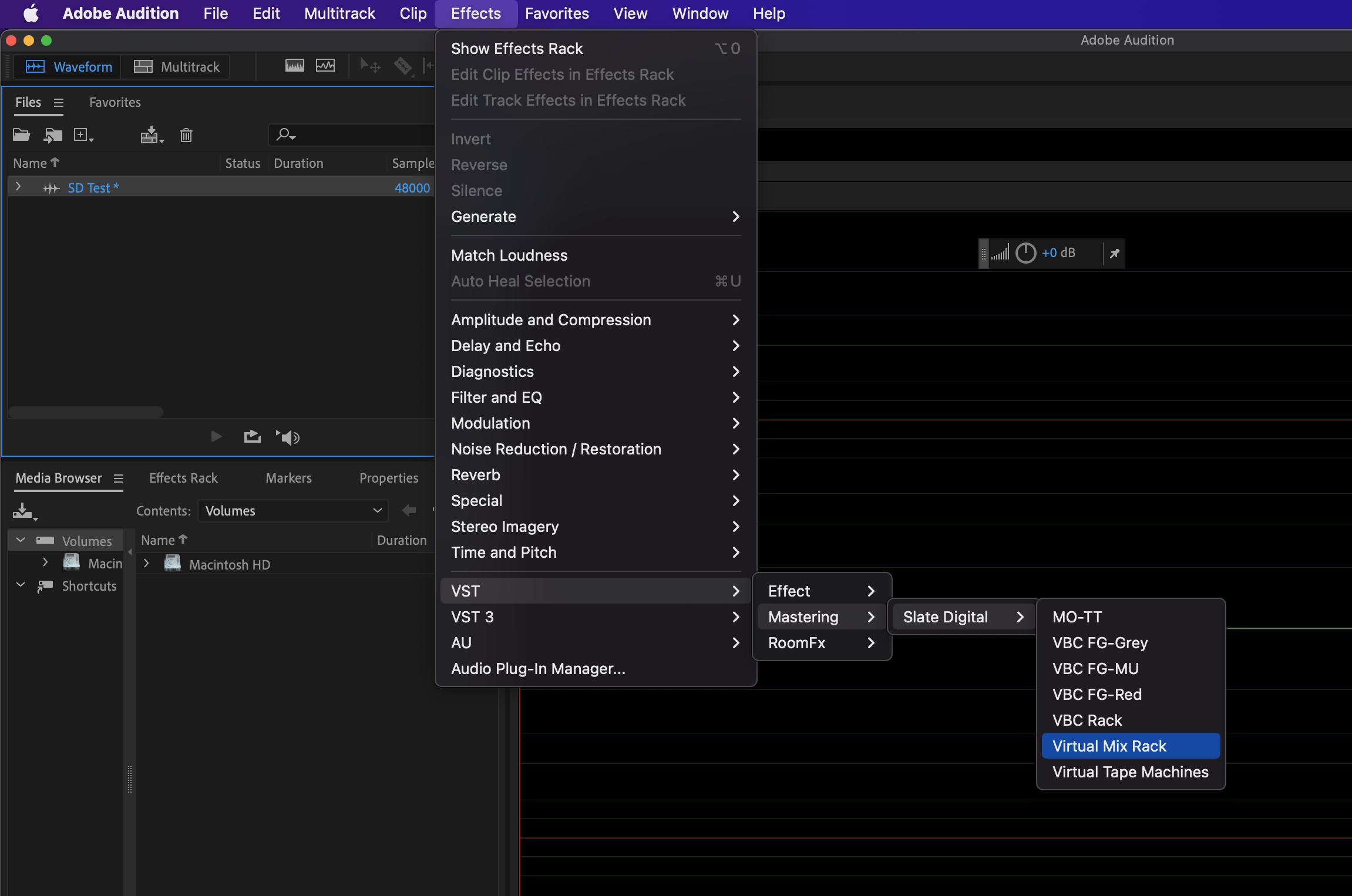
Task: Open Amplitude and Compression submenu
Action: coord(596,320)
